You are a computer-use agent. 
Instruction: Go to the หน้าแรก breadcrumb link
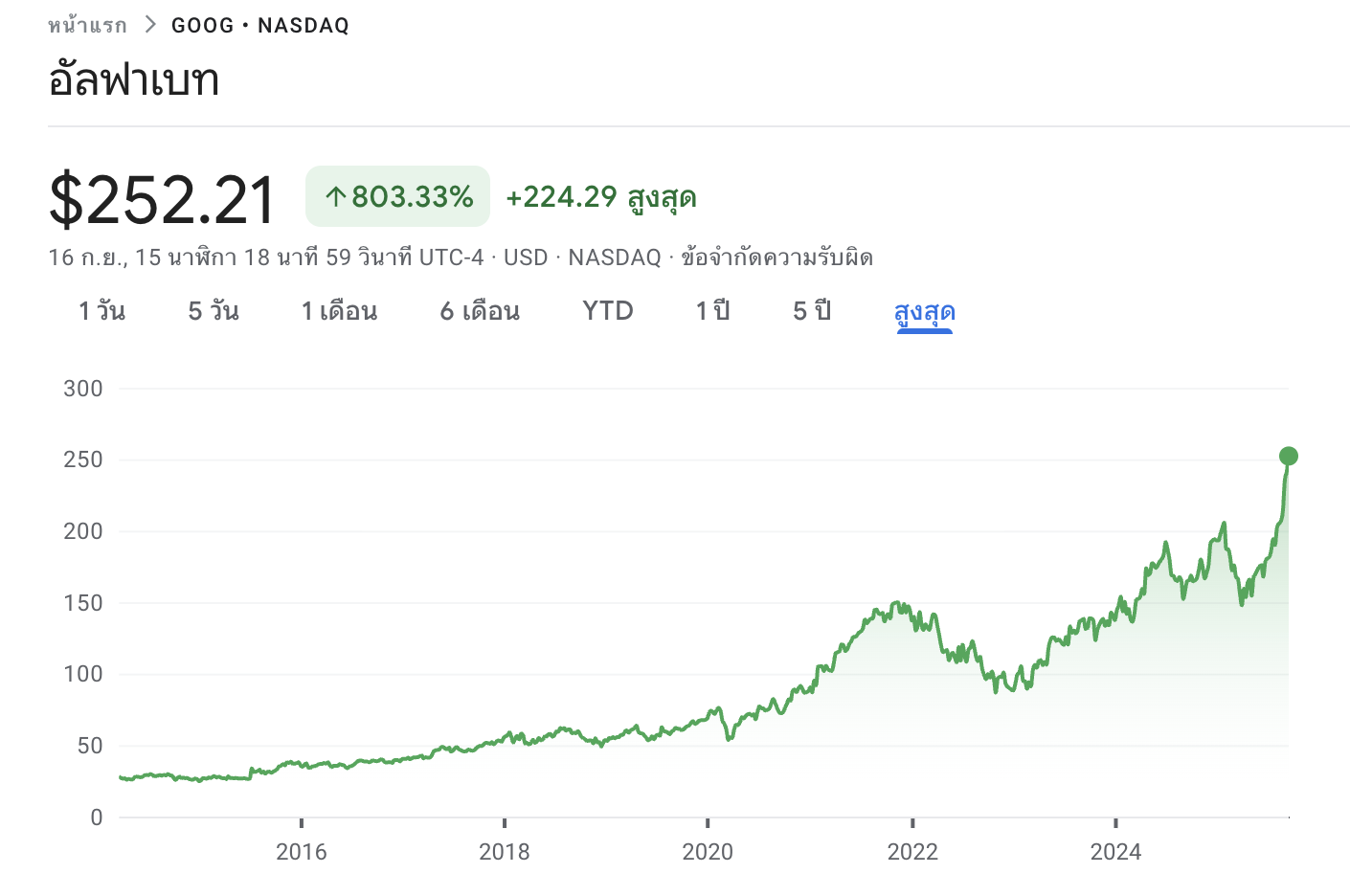coord(87,25)
